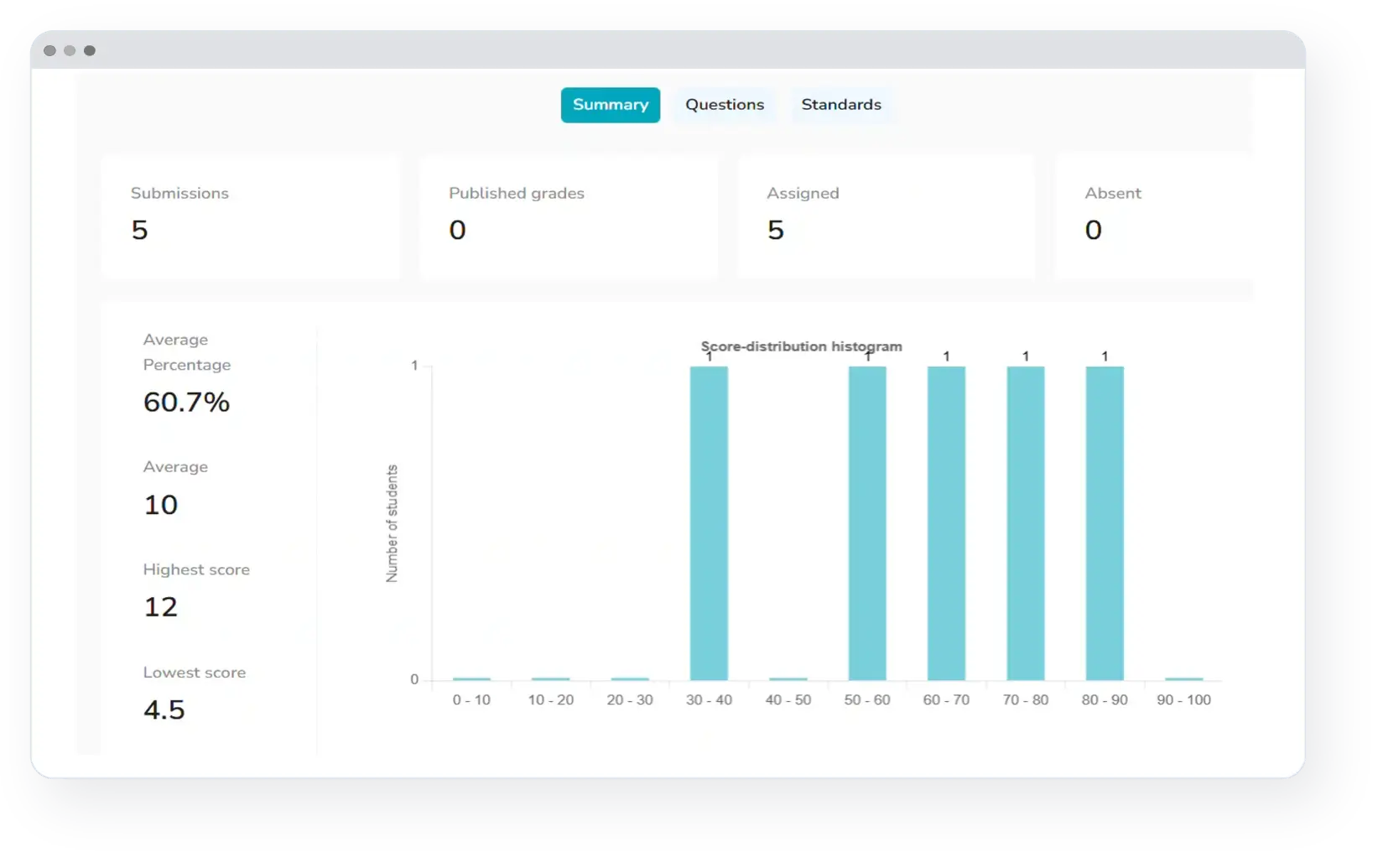The image size is (1383, 868).
Task: Click the Average Percentage value 60.7%
Action: click(186, 403)
